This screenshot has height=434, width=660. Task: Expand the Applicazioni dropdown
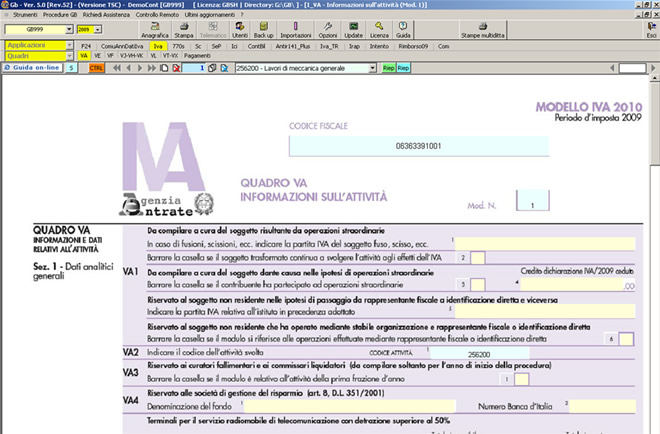click(70, 45)
